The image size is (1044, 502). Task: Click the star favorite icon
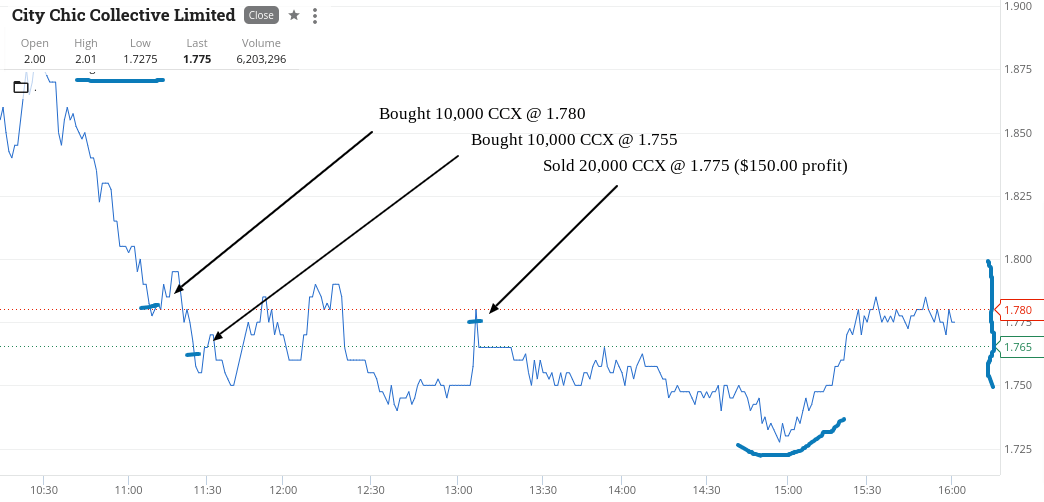point(294,15)
